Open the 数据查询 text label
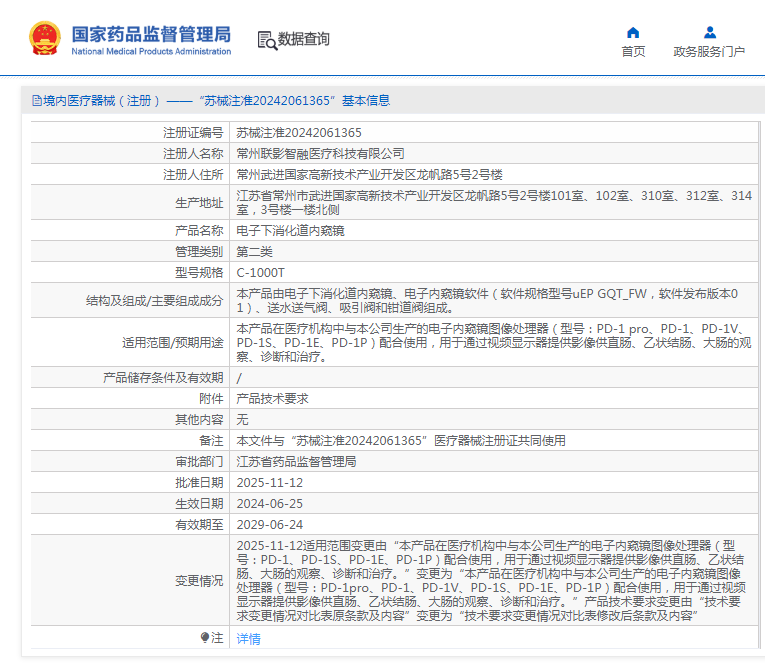 (x=304, y=40)
